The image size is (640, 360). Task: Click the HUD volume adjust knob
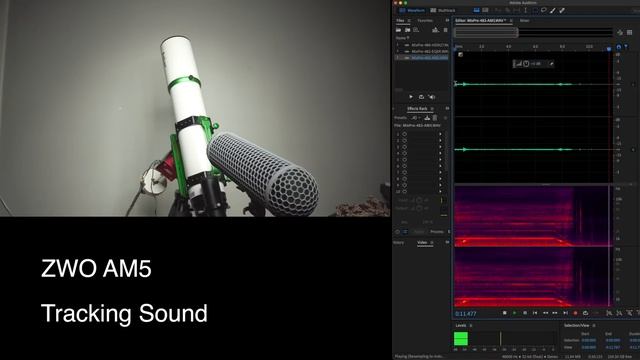point(526,64)
